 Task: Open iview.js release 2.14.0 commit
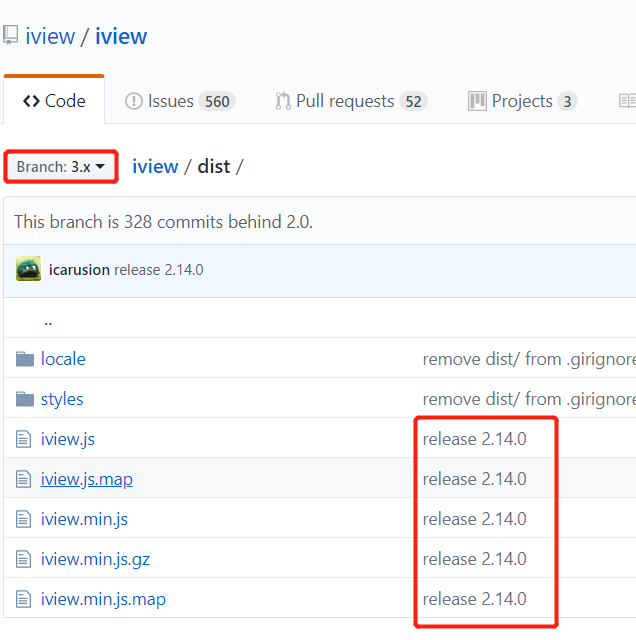point(474,439)
